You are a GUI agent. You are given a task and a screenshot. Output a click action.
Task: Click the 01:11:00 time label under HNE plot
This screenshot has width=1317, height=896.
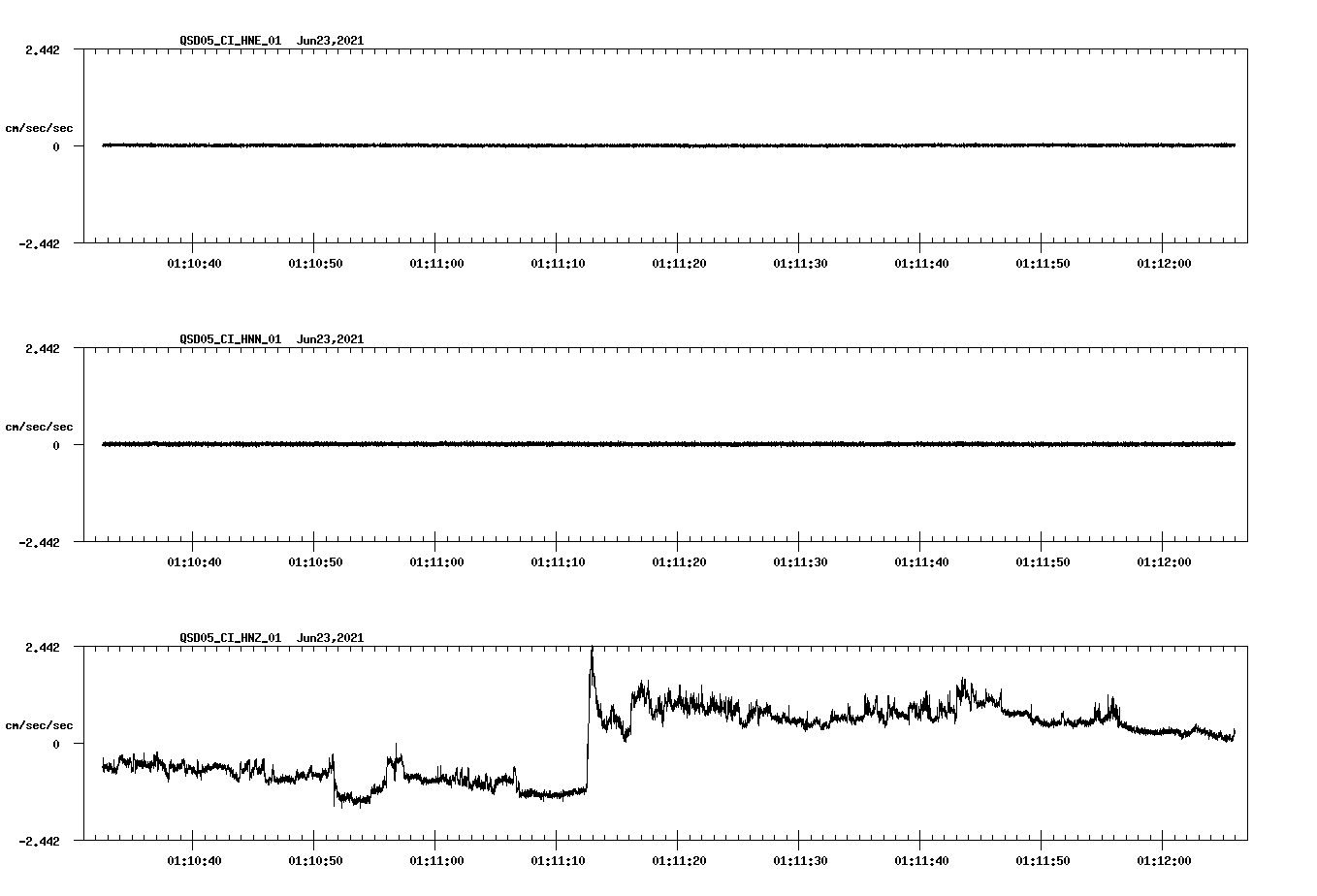[436, 264]
